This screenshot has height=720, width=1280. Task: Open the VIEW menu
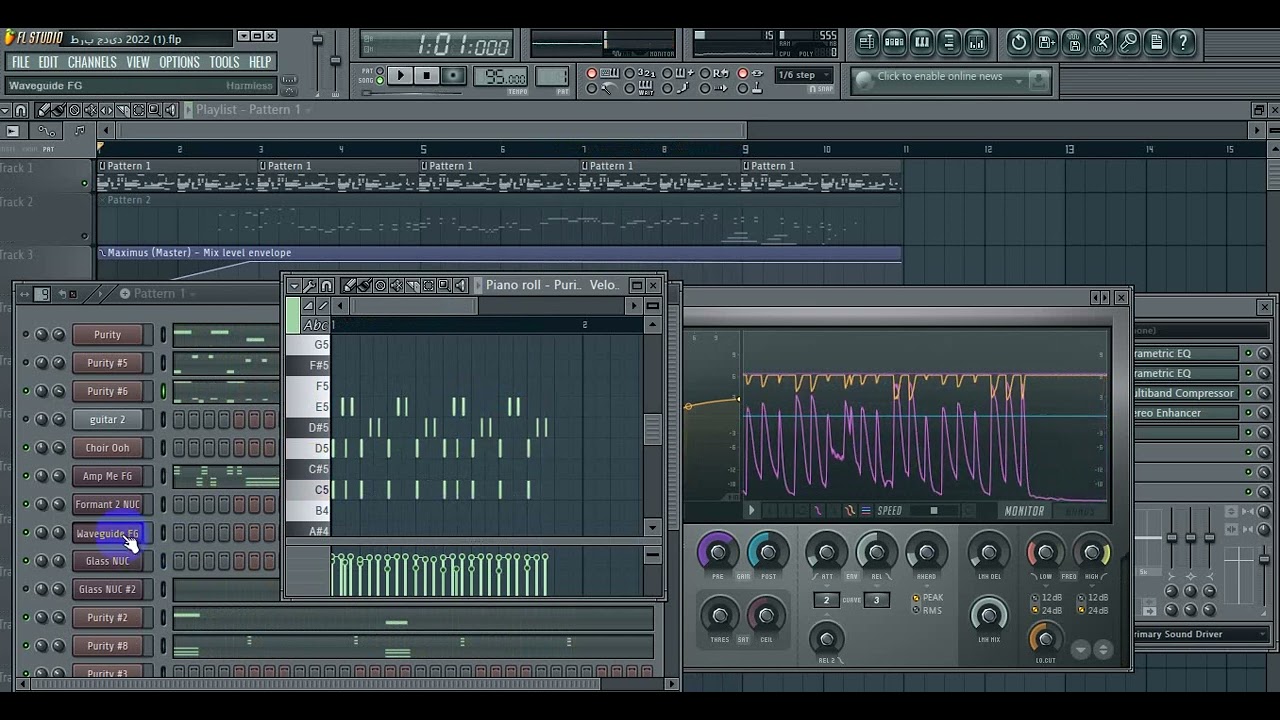(138, 62)
